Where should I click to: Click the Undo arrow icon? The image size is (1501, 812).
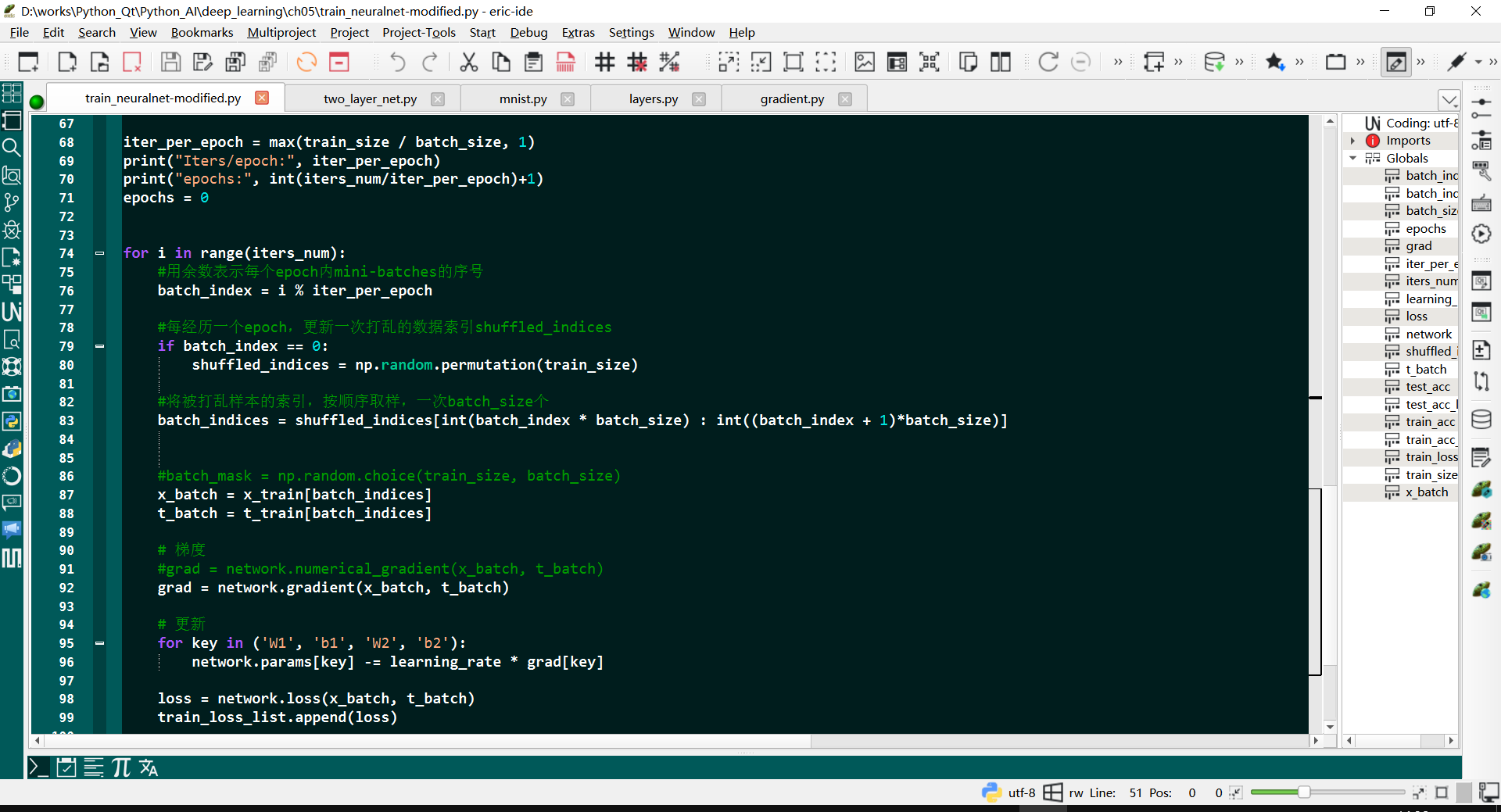pyautogui.click(x=397, y=62)
